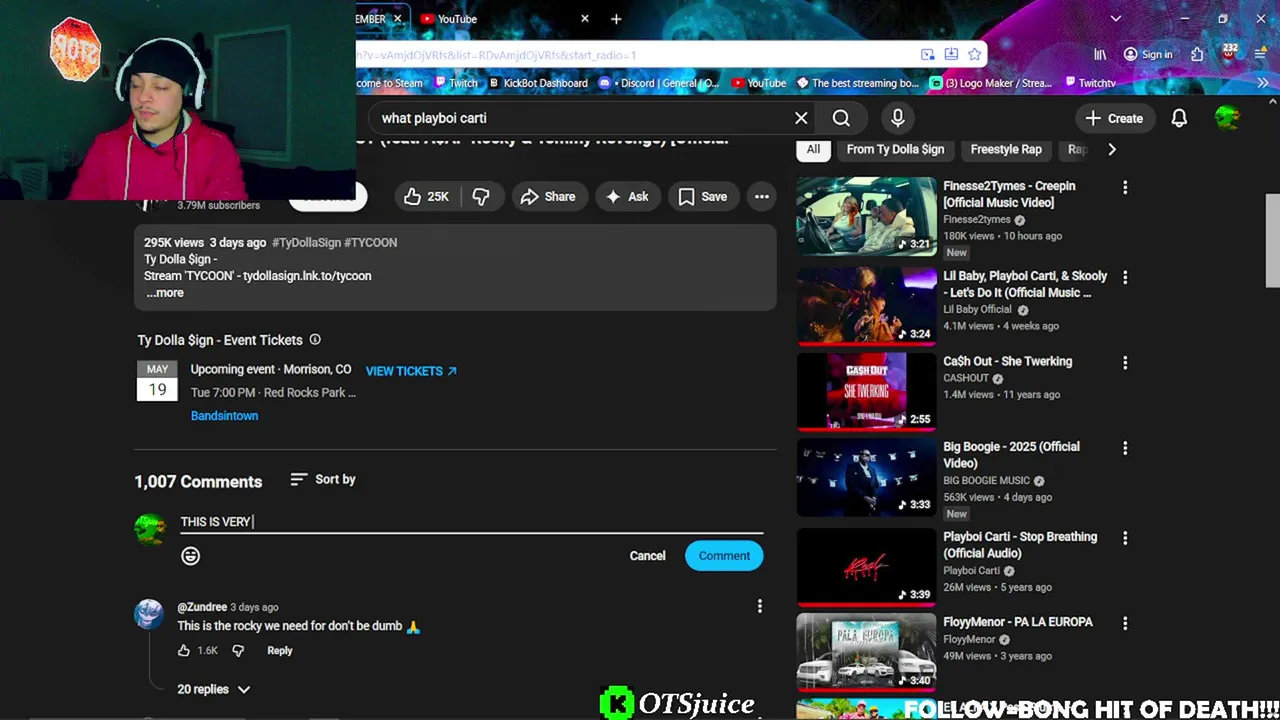
Task: Open the browser library icon
Action: pyautogui.click(x=1100, y=54)
